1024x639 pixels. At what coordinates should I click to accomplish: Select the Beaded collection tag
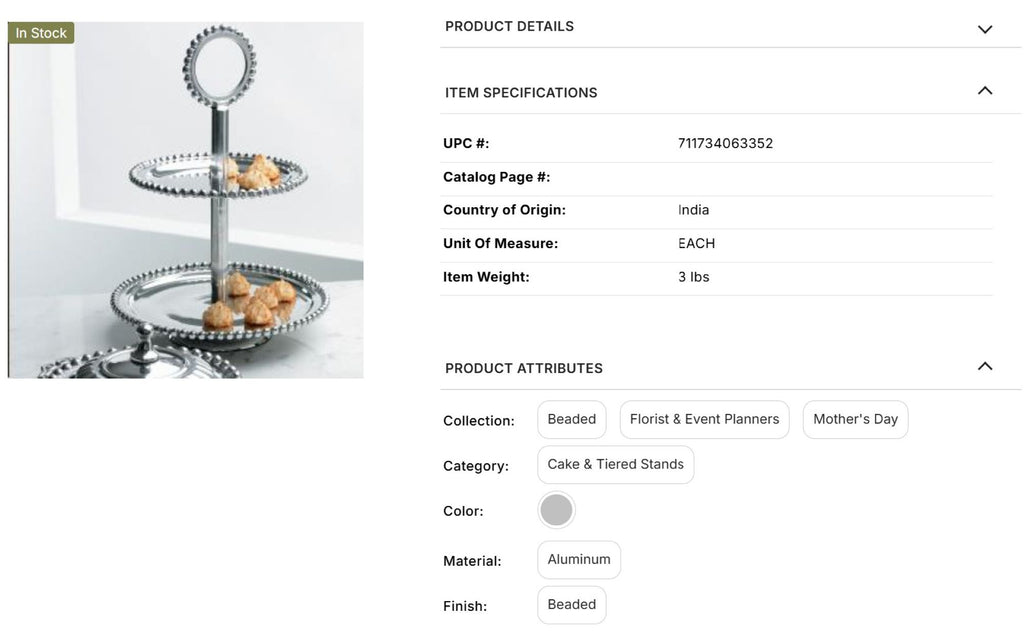click(x=572, y=420)
